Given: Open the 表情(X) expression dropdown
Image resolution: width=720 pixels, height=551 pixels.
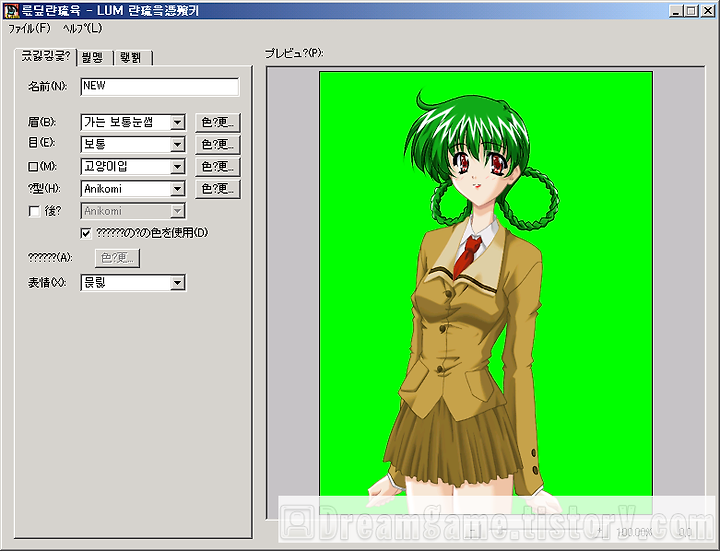Looking at the screenshot, I should pyautogui.click(x=133, y=283).
